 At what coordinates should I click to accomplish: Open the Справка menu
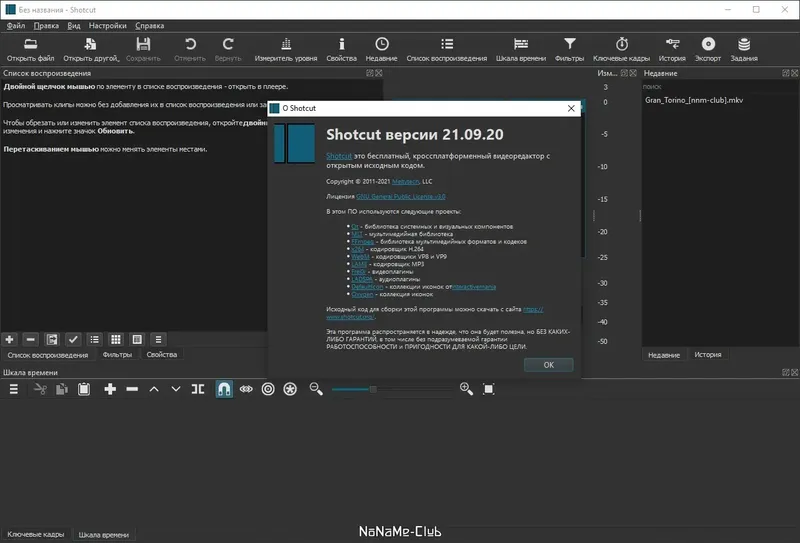coord(149,26)
